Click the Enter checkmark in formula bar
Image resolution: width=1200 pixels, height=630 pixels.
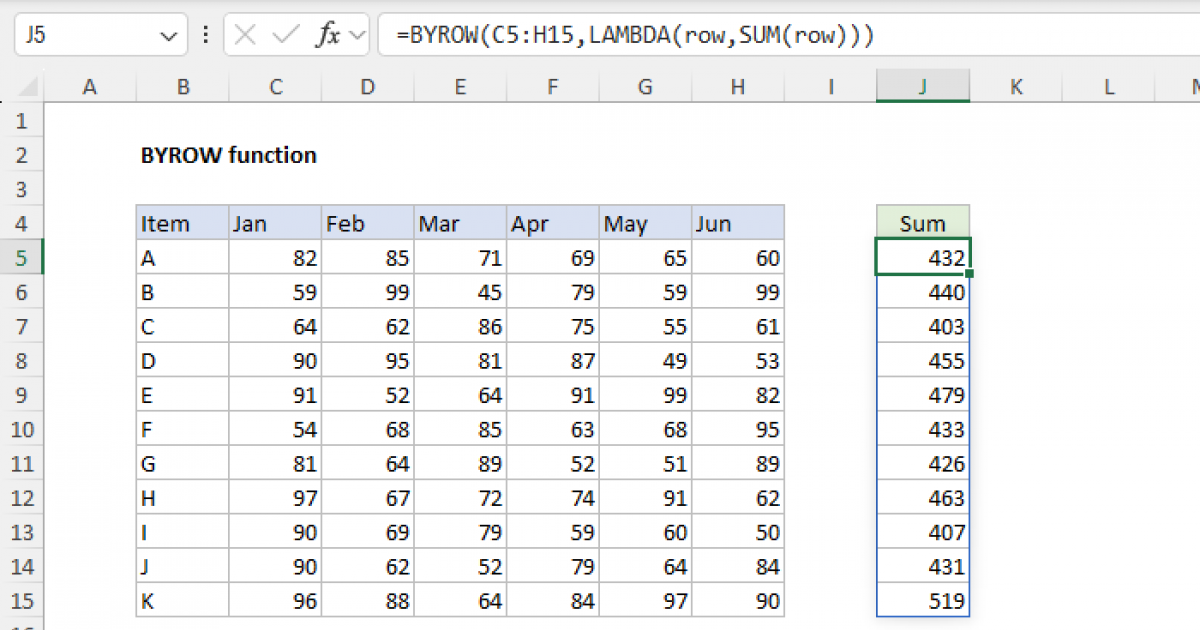point(285,36)
